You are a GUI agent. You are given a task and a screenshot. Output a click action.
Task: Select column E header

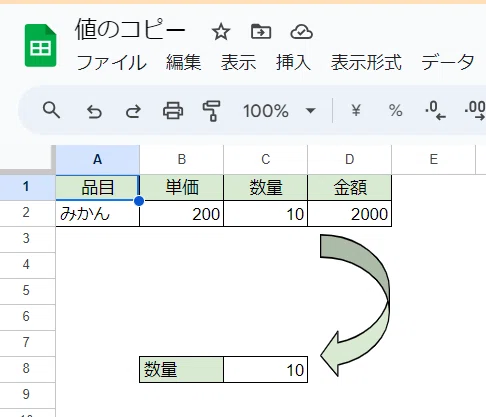click(434, 160)
